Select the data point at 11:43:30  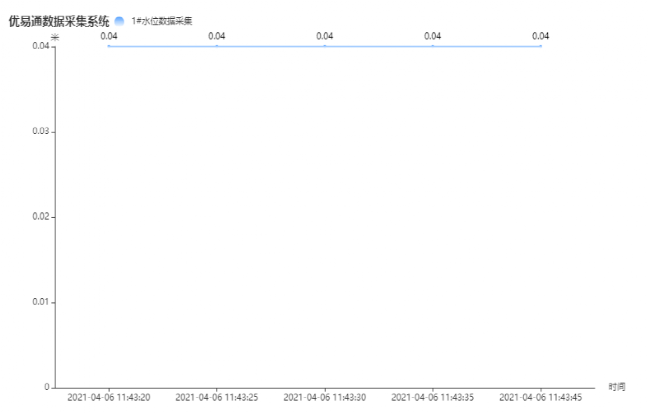[325, 46]
